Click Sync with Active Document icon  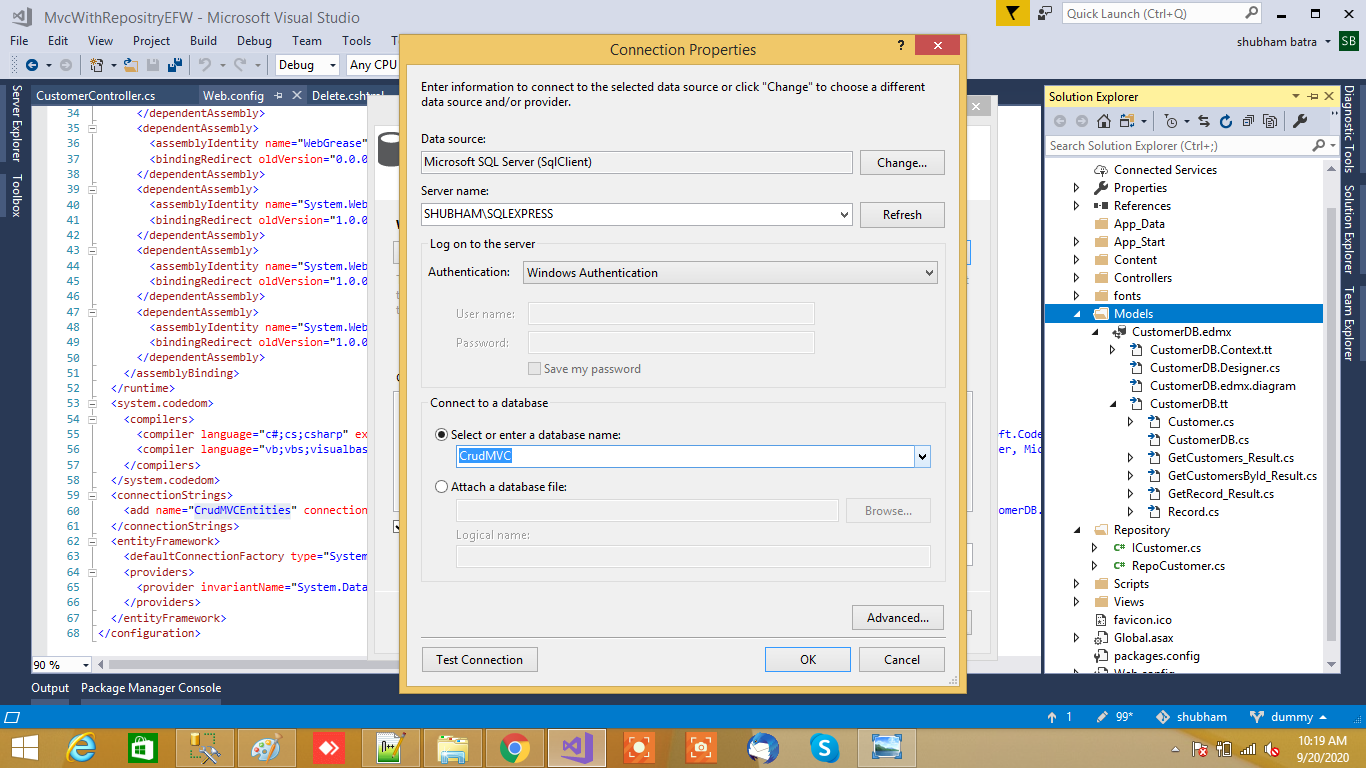coord(1204,121)
